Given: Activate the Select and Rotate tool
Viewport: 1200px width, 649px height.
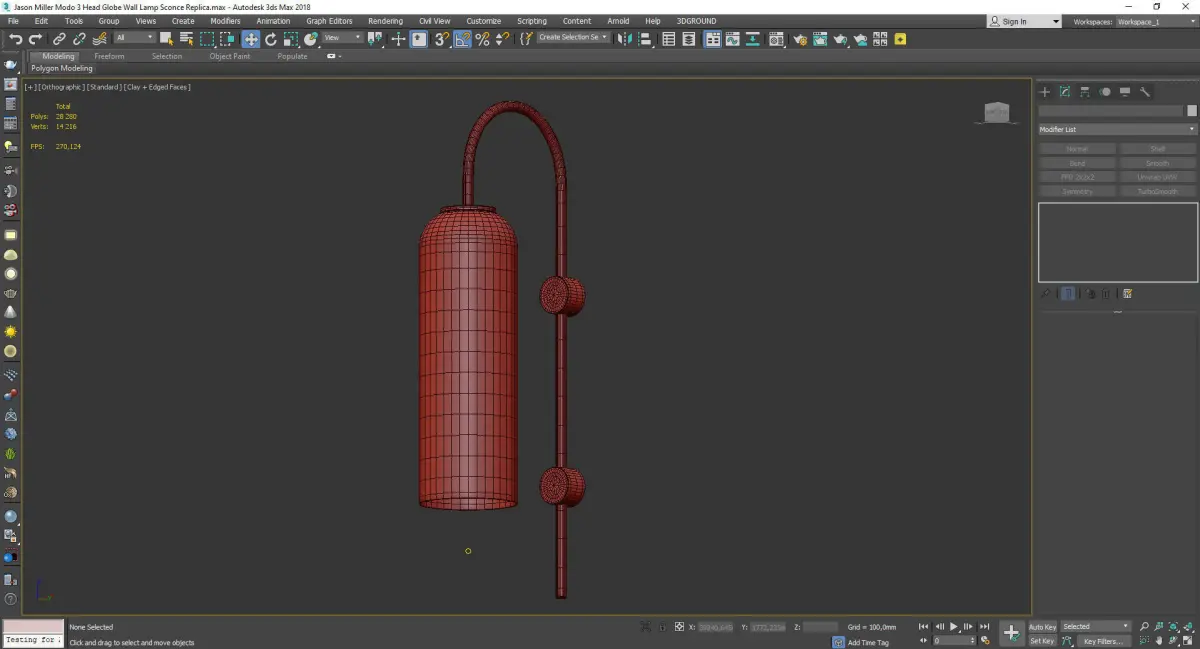Looking at the screenshot, I should (270, 39).
